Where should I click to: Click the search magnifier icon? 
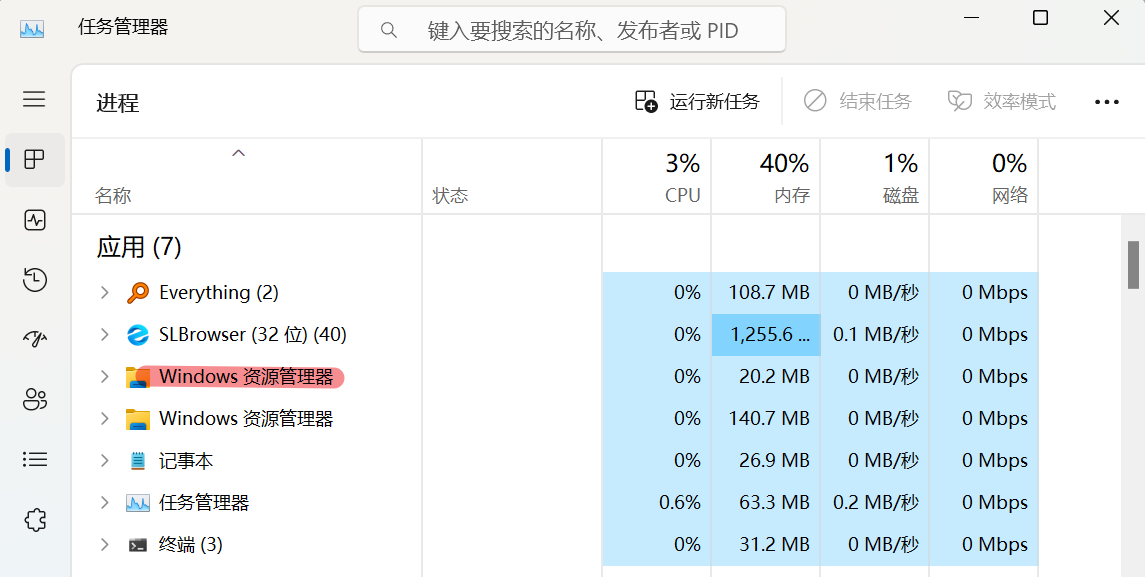click(388, 30)
